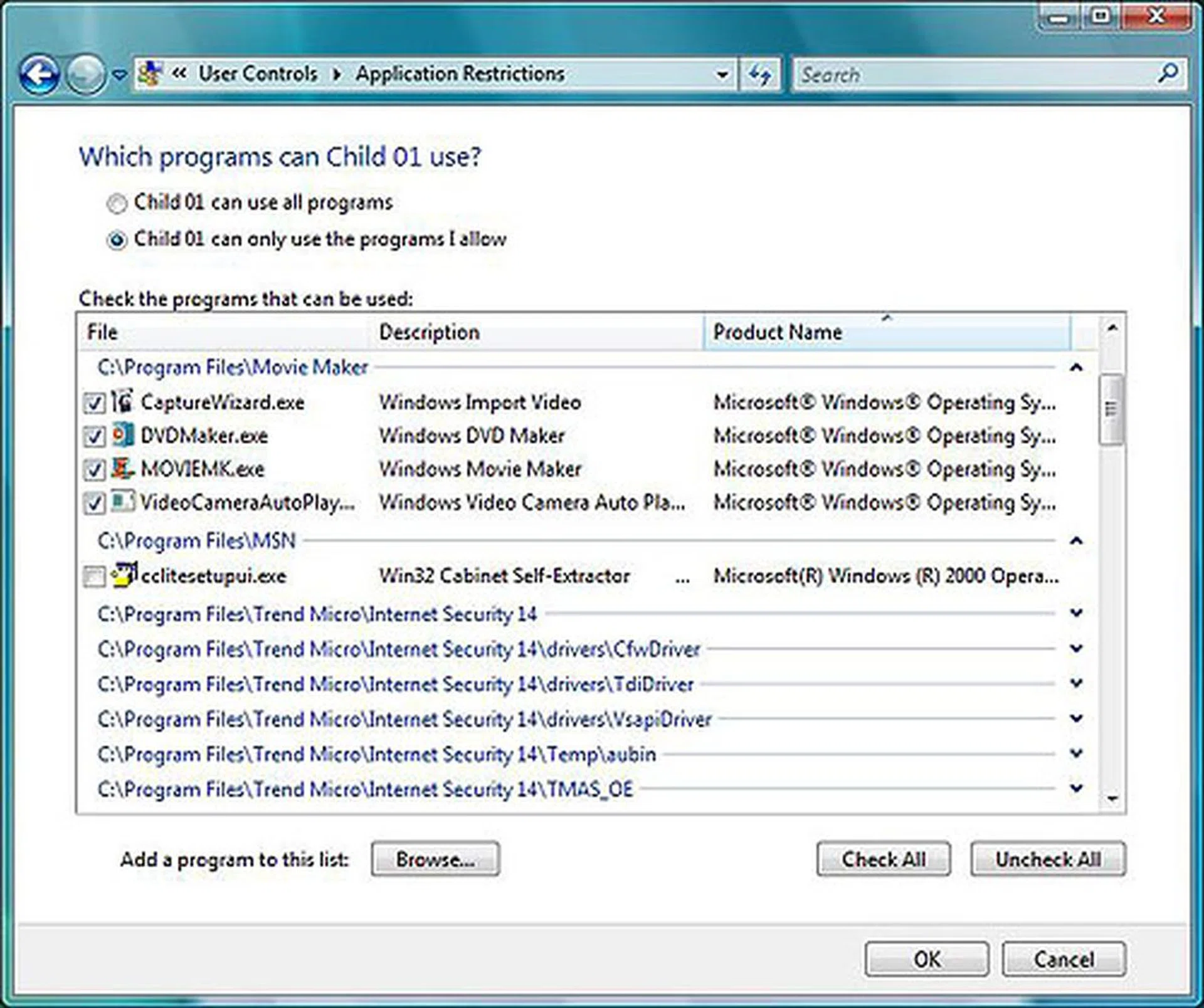The image size is (1204, 1008).
Task: Click Application Restrictions in the breadcrumb
Action: (460, 73)
